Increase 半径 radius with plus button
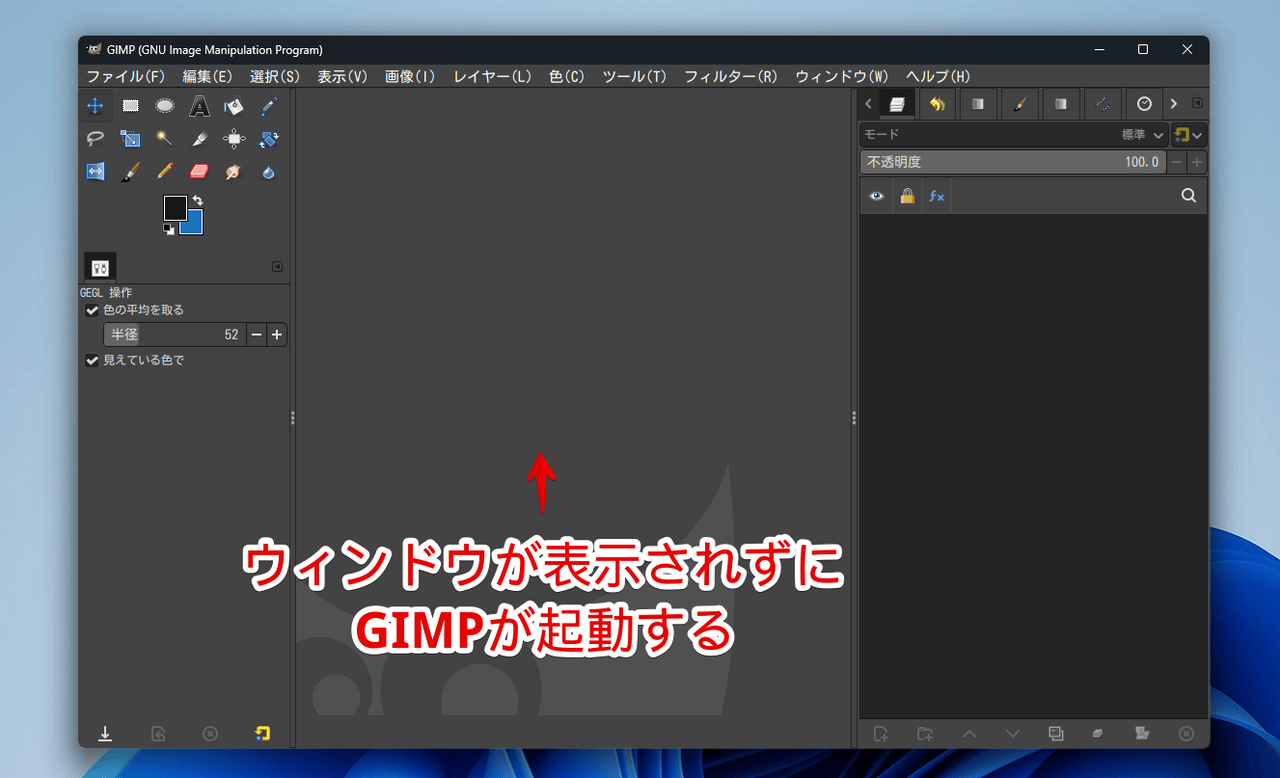Image resolution: width=1280 pixels, height=778 pixels. (x=277, y=334)
